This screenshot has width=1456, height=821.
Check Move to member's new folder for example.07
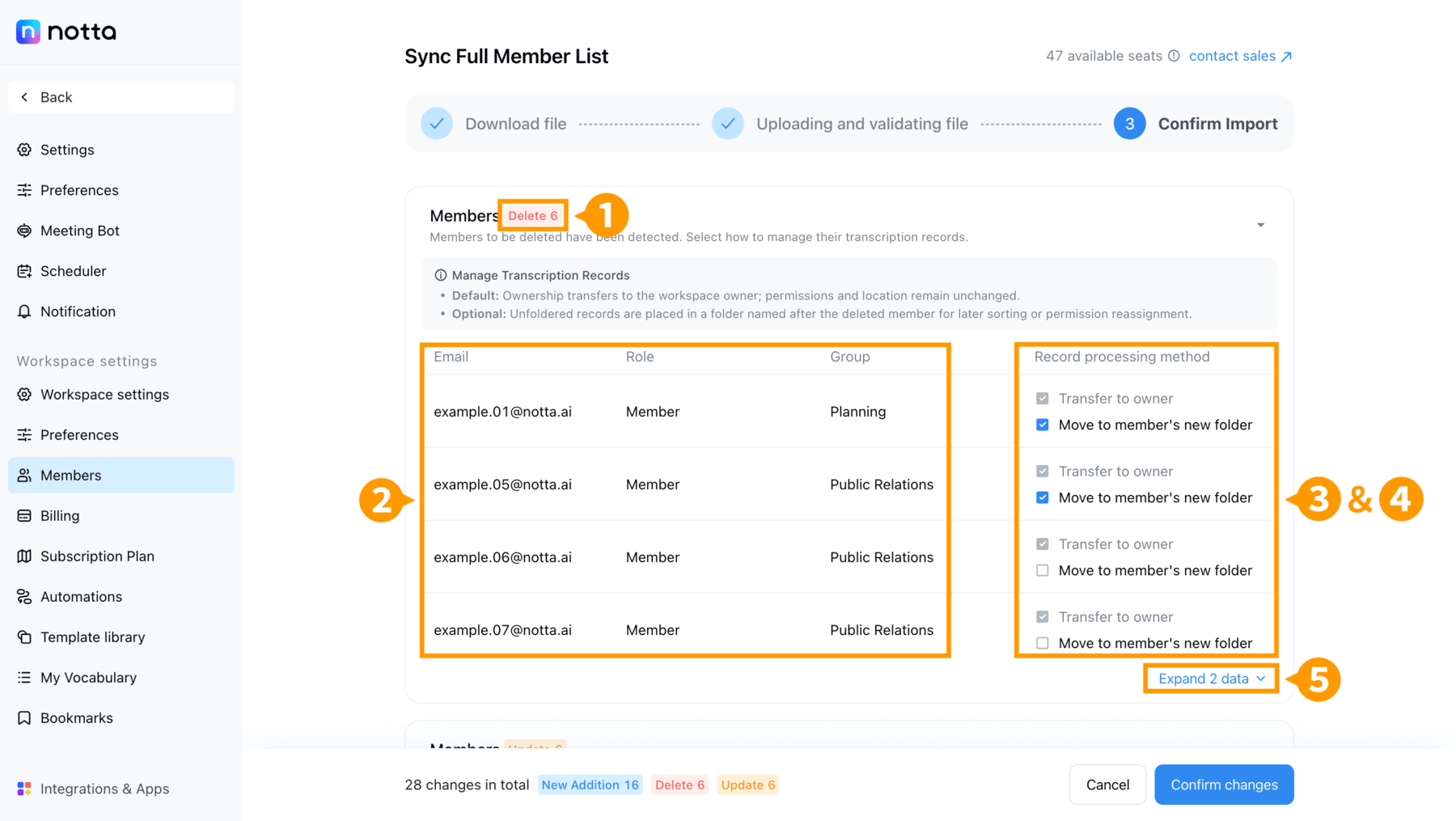(1043, 643)
